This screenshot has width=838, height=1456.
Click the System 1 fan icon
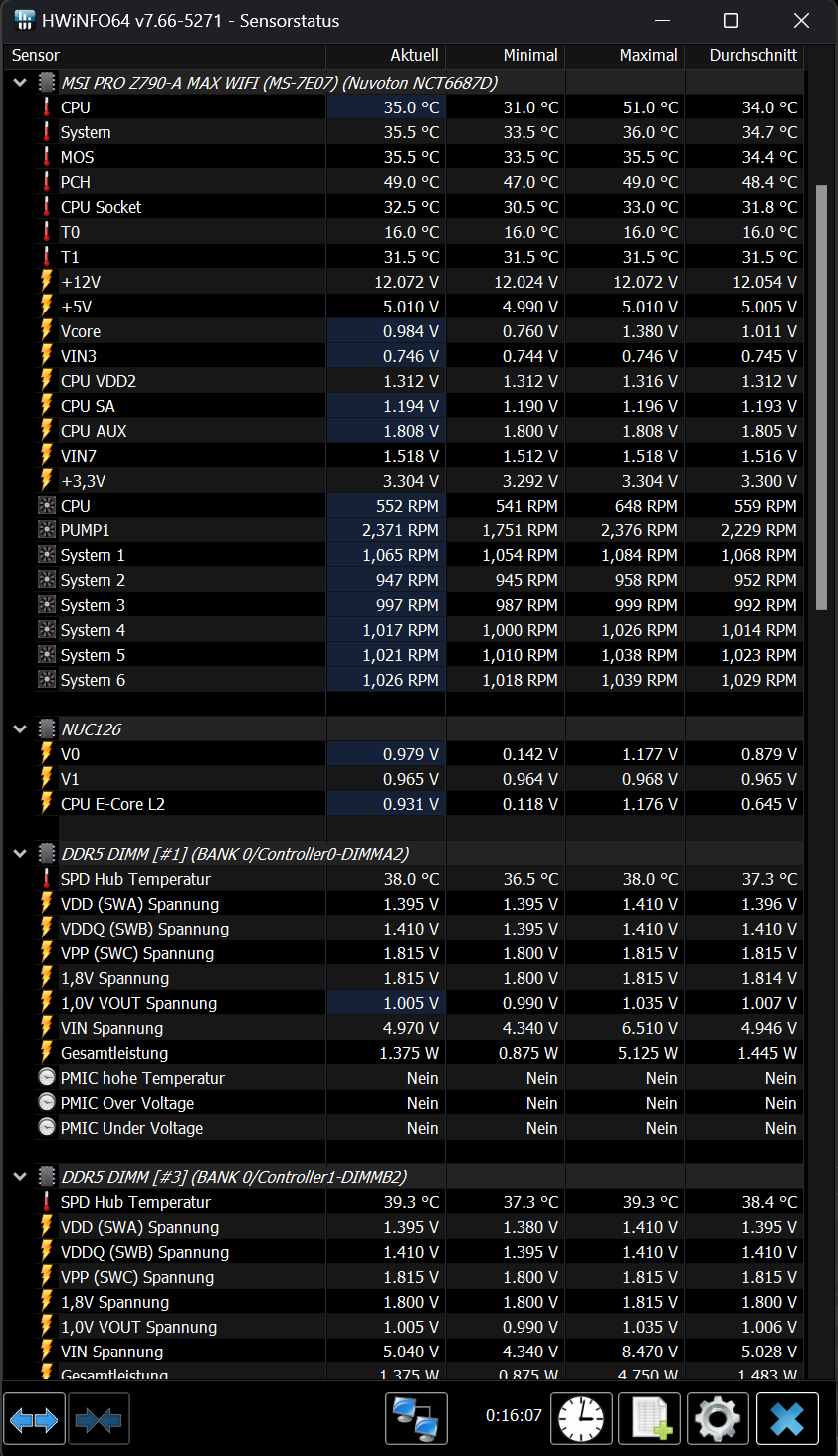pyautogui.click(x=47, y=555)
